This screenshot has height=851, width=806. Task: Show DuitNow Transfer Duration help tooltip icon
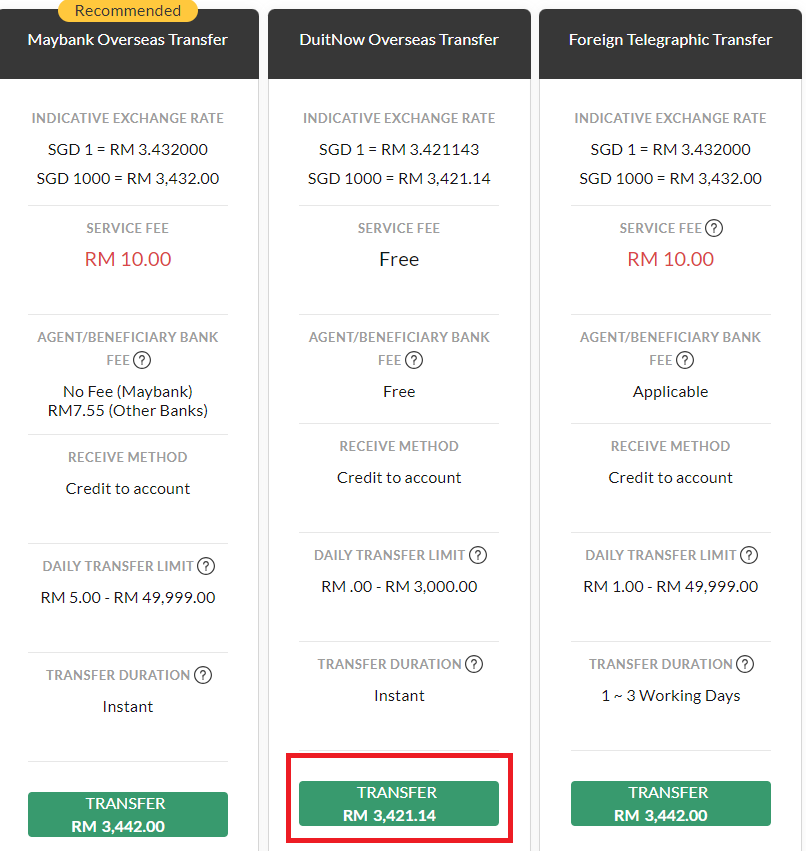(474, 664)
